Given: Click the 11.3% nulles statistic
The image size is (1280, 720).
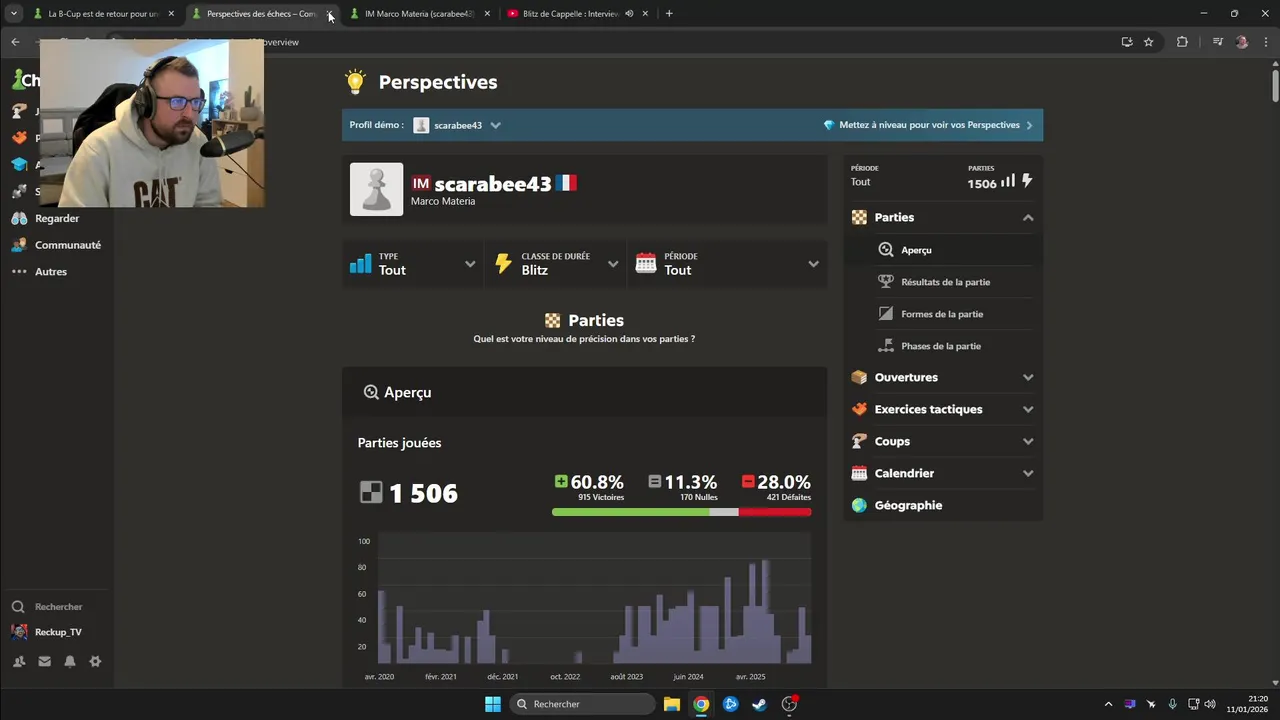Looking at the screenshot, I should tap(683, 487).
